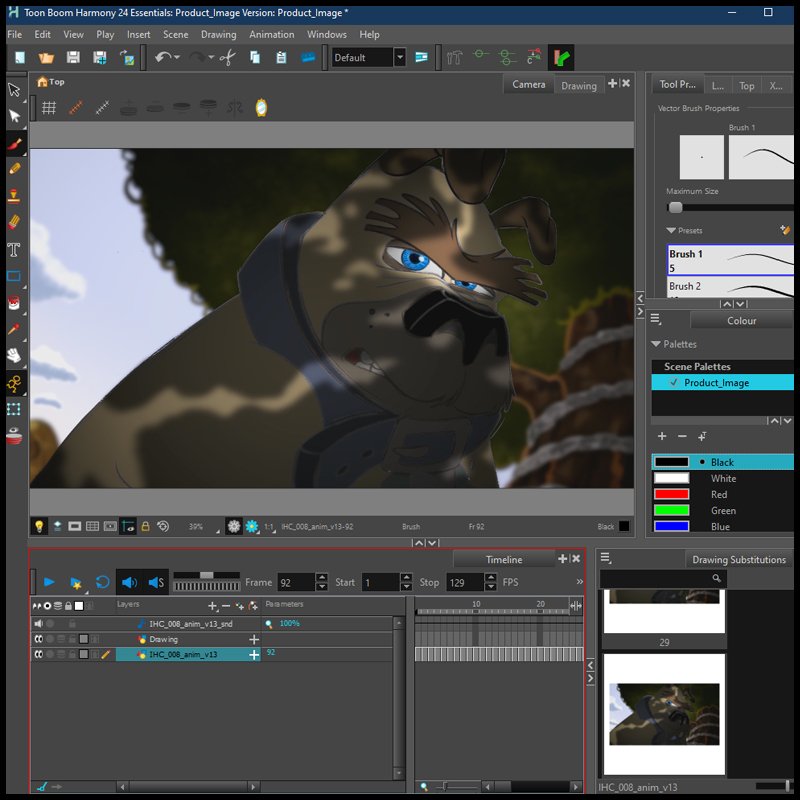This screenshot has width=800, height=800.
Task: Play the animation in the Timeline
Action: point(49,582)
